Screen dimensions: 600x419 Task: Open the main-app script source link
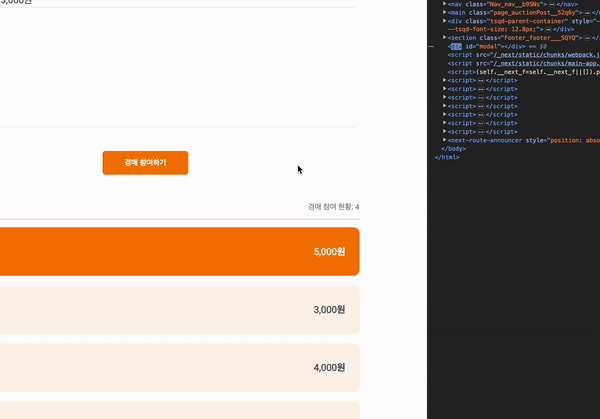(546, 64)
